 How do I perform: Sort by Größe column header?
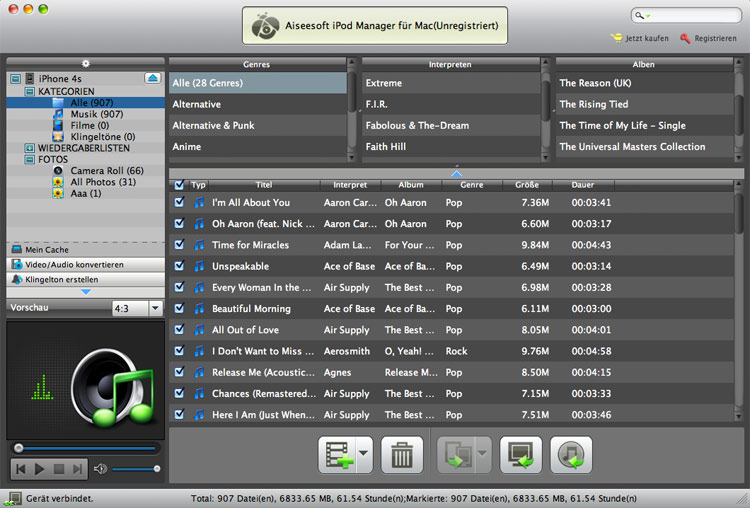click(x=527, y=185)
